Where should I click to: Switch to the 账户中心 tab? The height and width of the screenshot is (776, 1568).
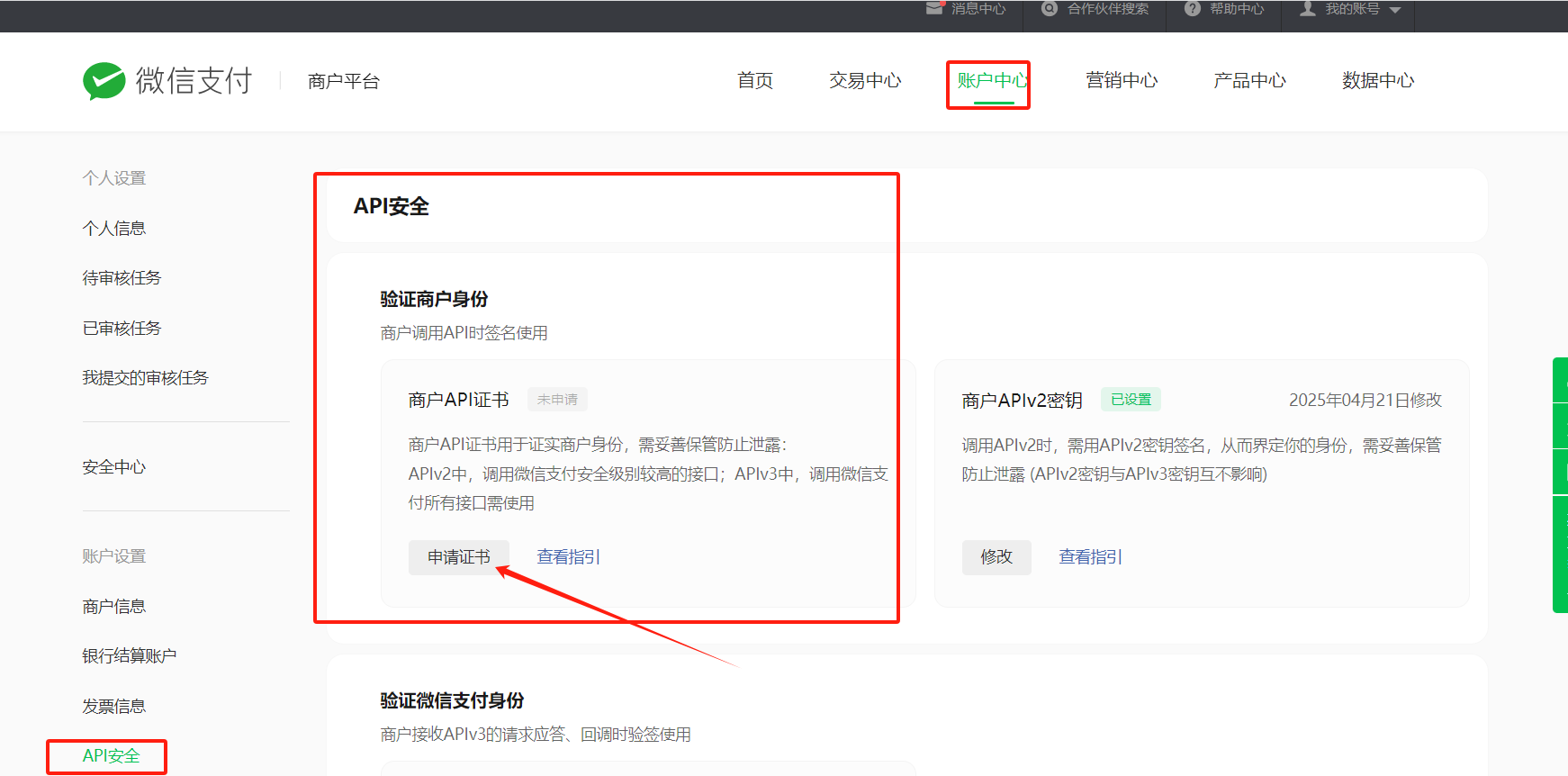[x=993, y=81]
